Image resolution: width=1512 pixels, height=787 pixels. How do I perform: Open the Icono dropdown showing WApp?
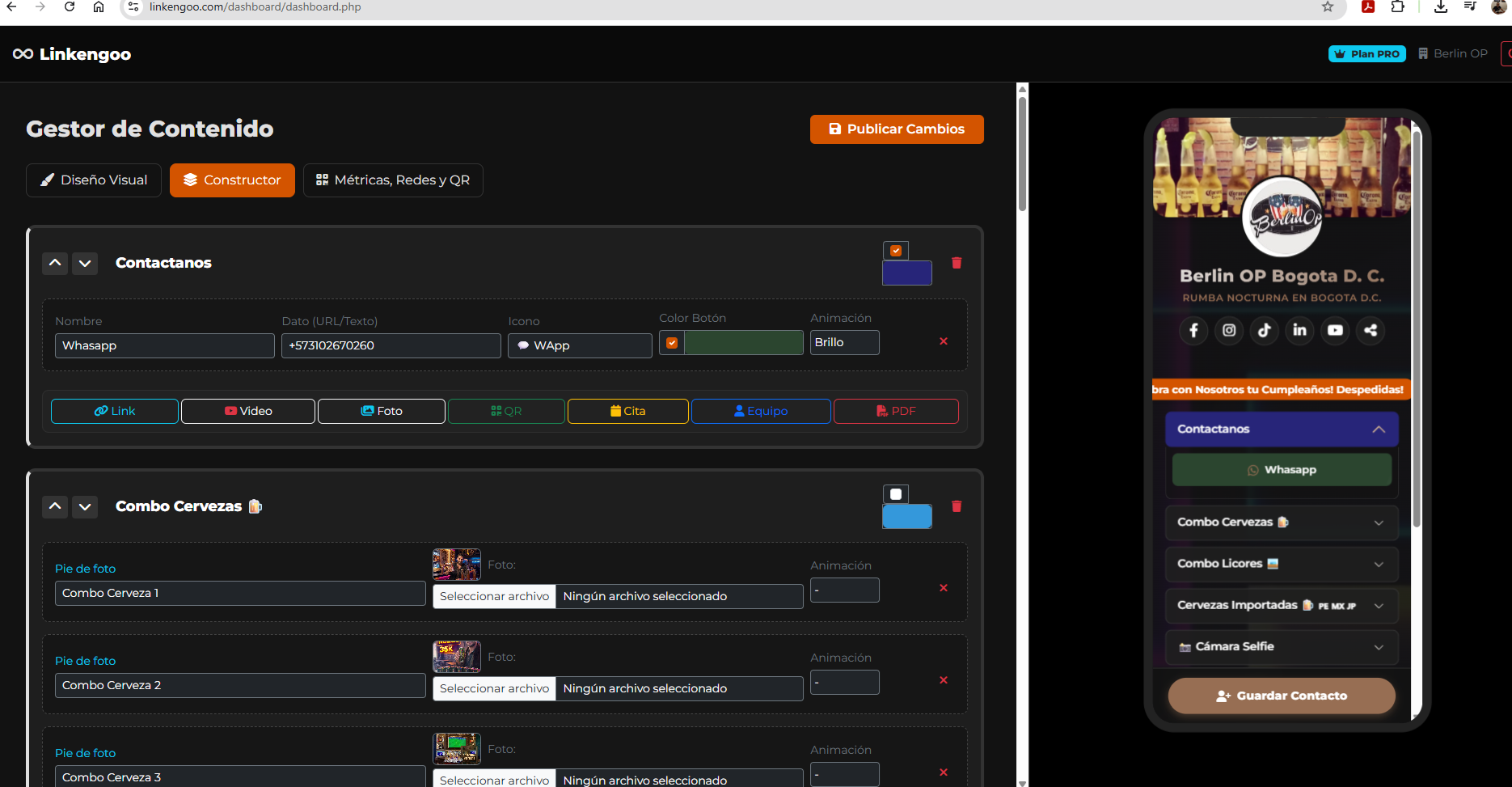[x=580, y=345]
